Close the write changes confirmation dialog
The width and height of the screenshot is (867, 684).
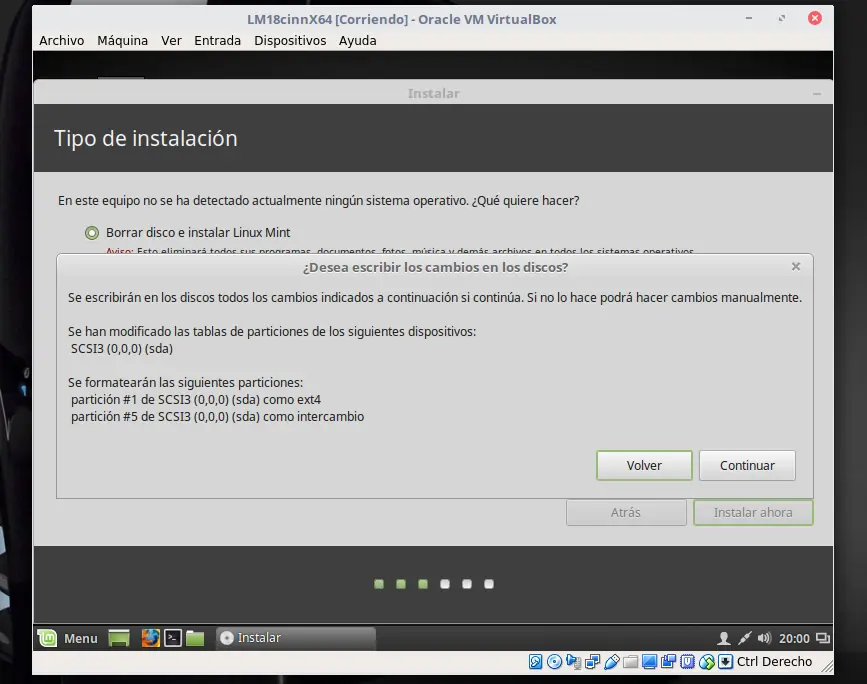(x=796, y=267)
